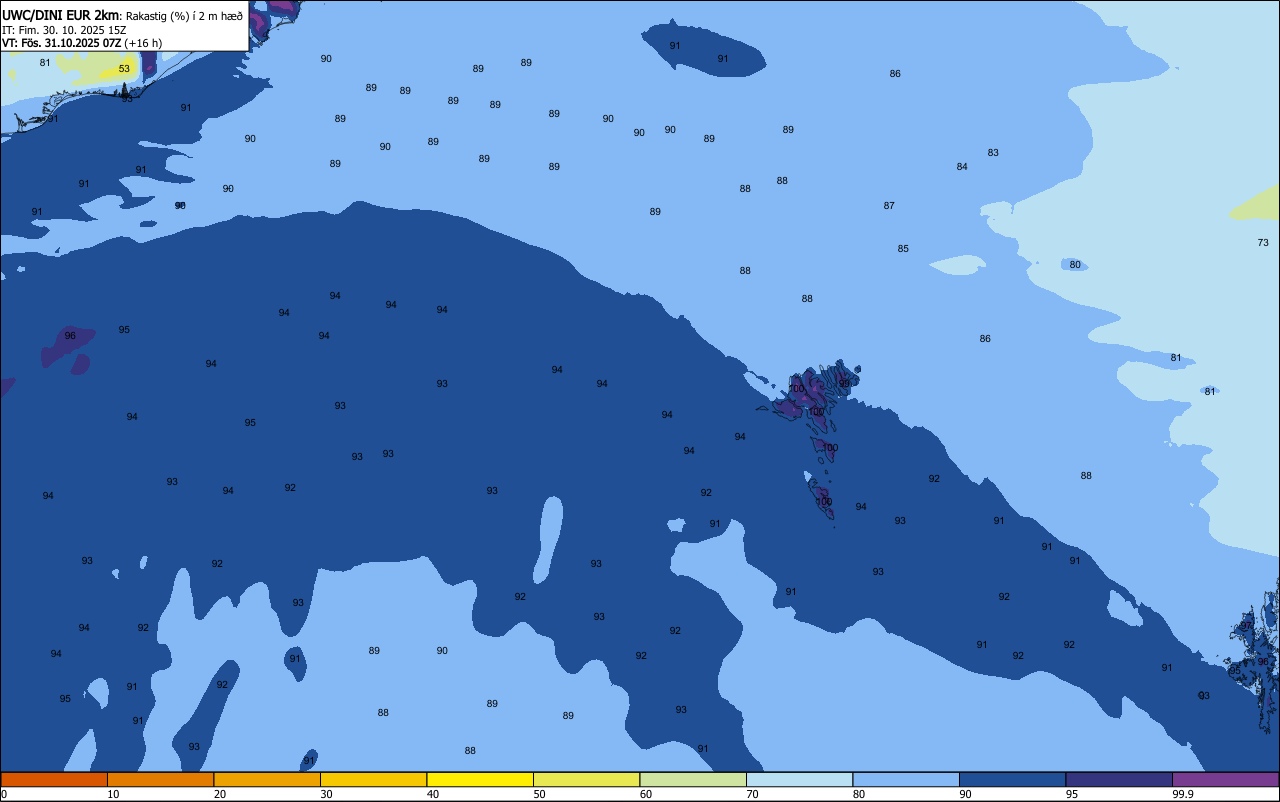Viewport: 1280px width, 802px height.
Task: Click the 80 value in the small blue patch
Action: pos(1075,265)
